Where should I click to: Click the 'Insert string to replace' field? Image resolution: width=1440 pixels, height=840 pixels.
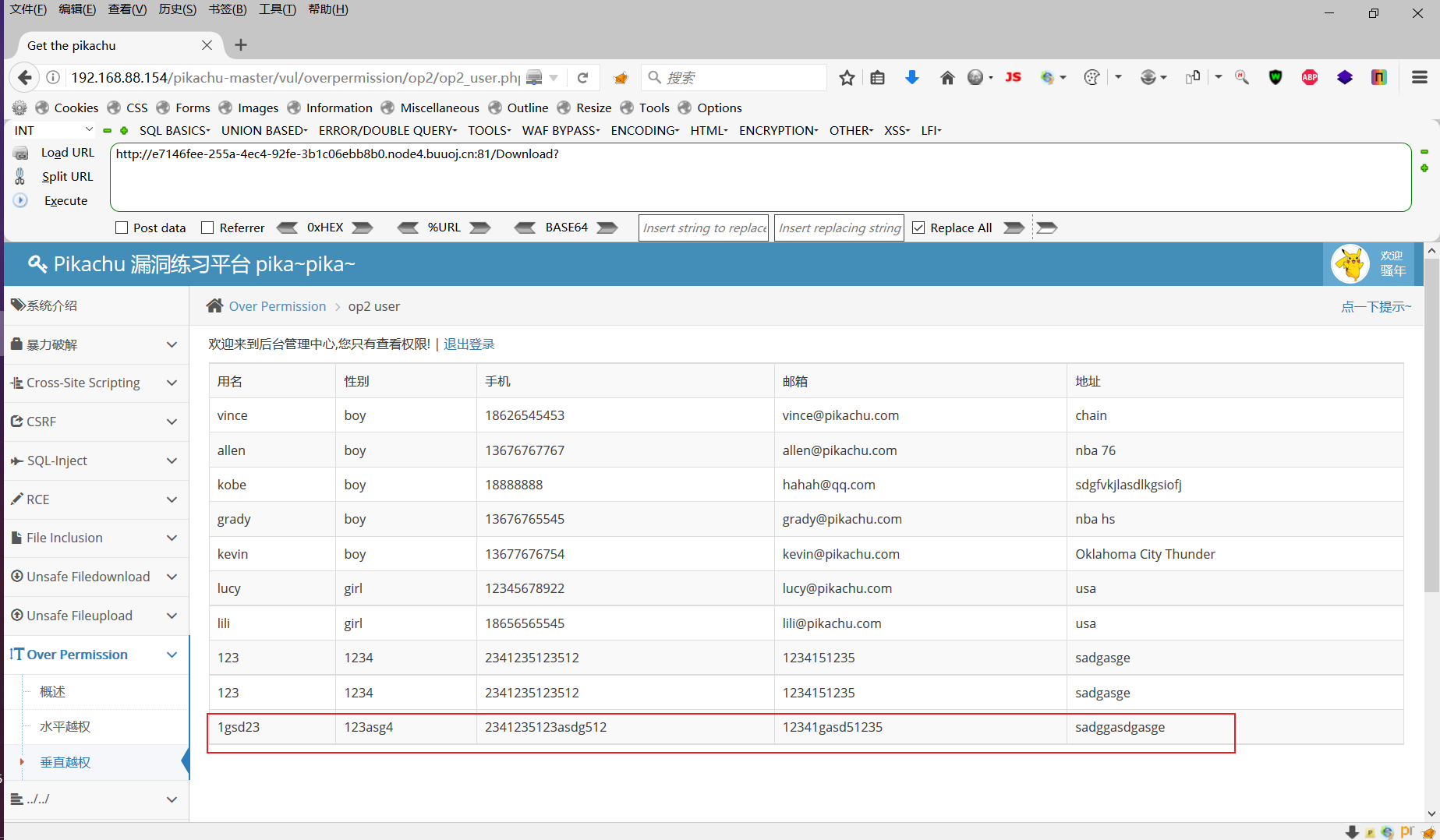point(703,228)
